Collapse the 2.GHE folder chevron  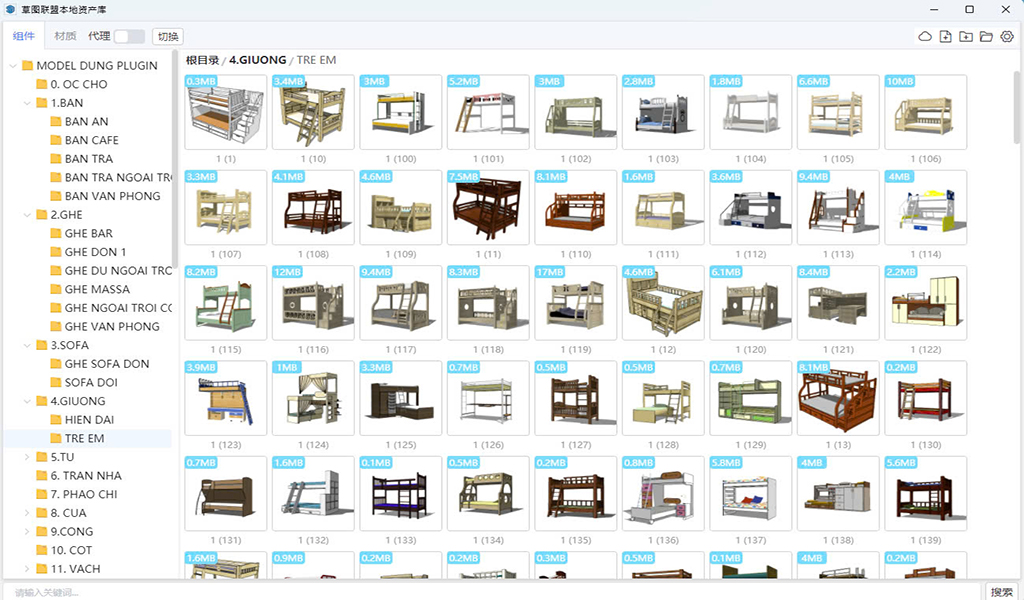pos(27,215)
